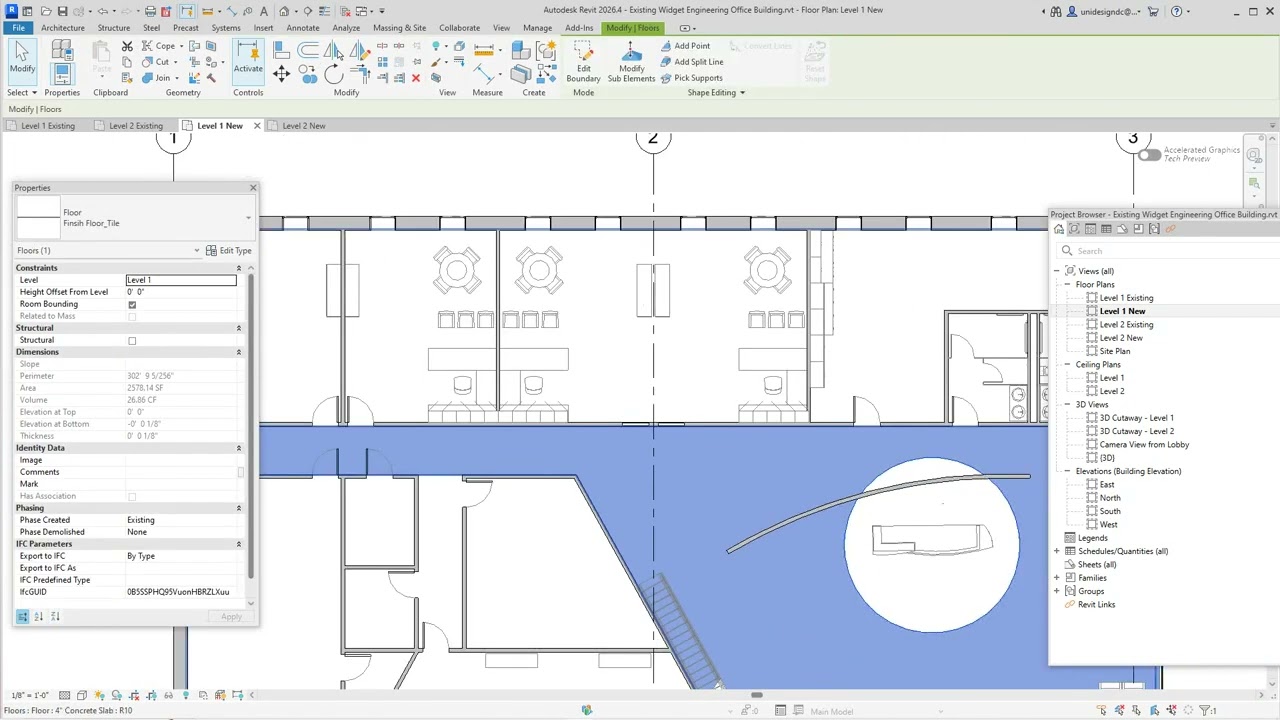Click the horizontal scrollbar thumb below canvas

[756, 695]
